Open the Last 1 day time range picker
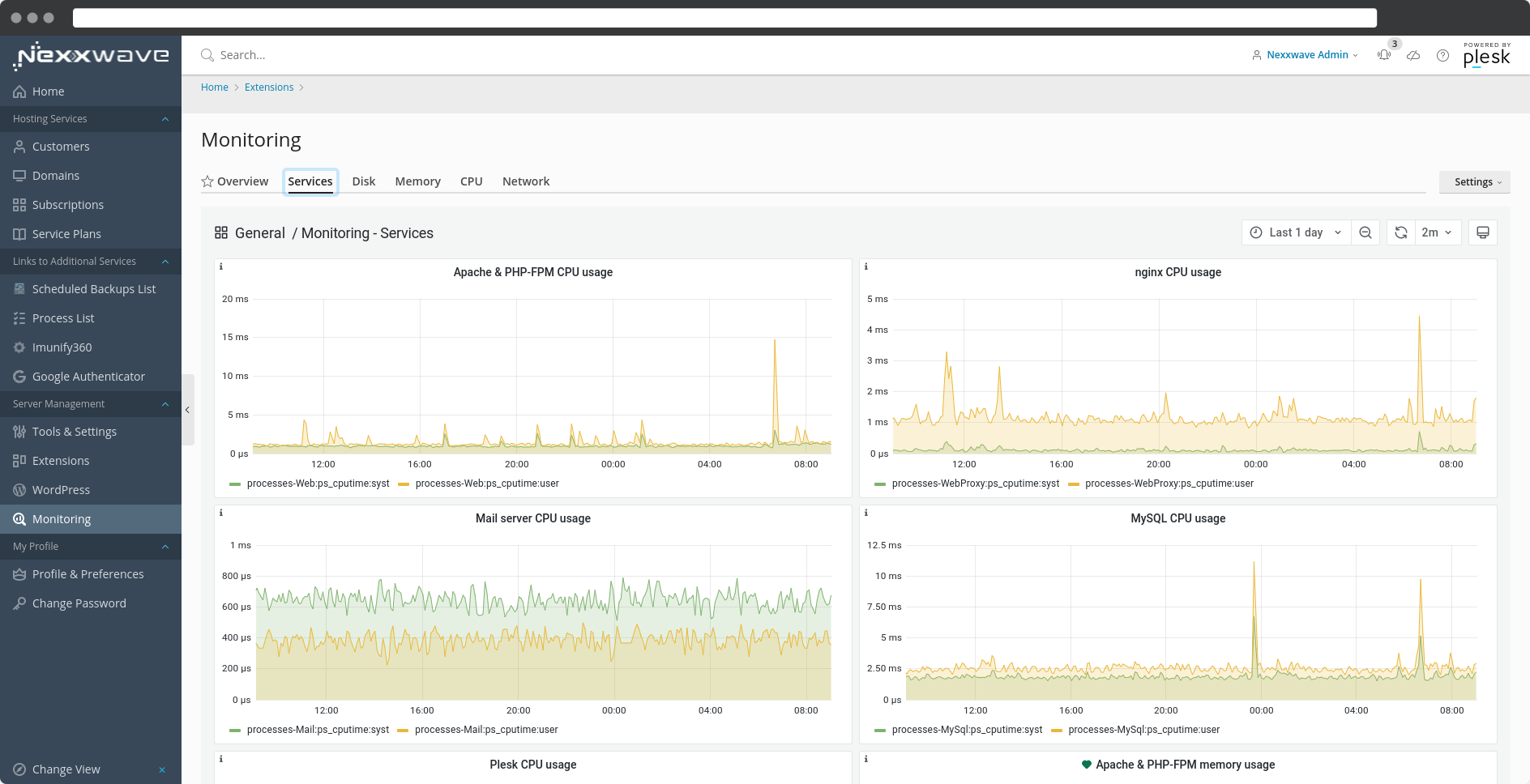Screen dimensions: 1530x784 [x=1296, y=232]
